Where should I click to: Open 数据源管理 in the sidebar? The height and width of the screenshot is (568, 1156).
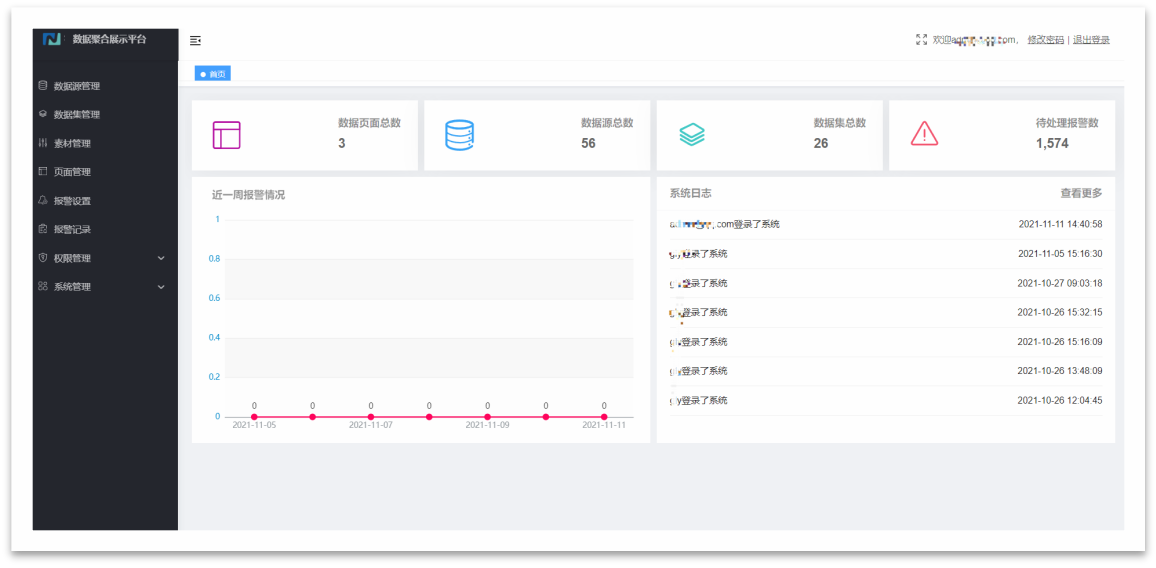pyautogui.click(x=77, y=86)
